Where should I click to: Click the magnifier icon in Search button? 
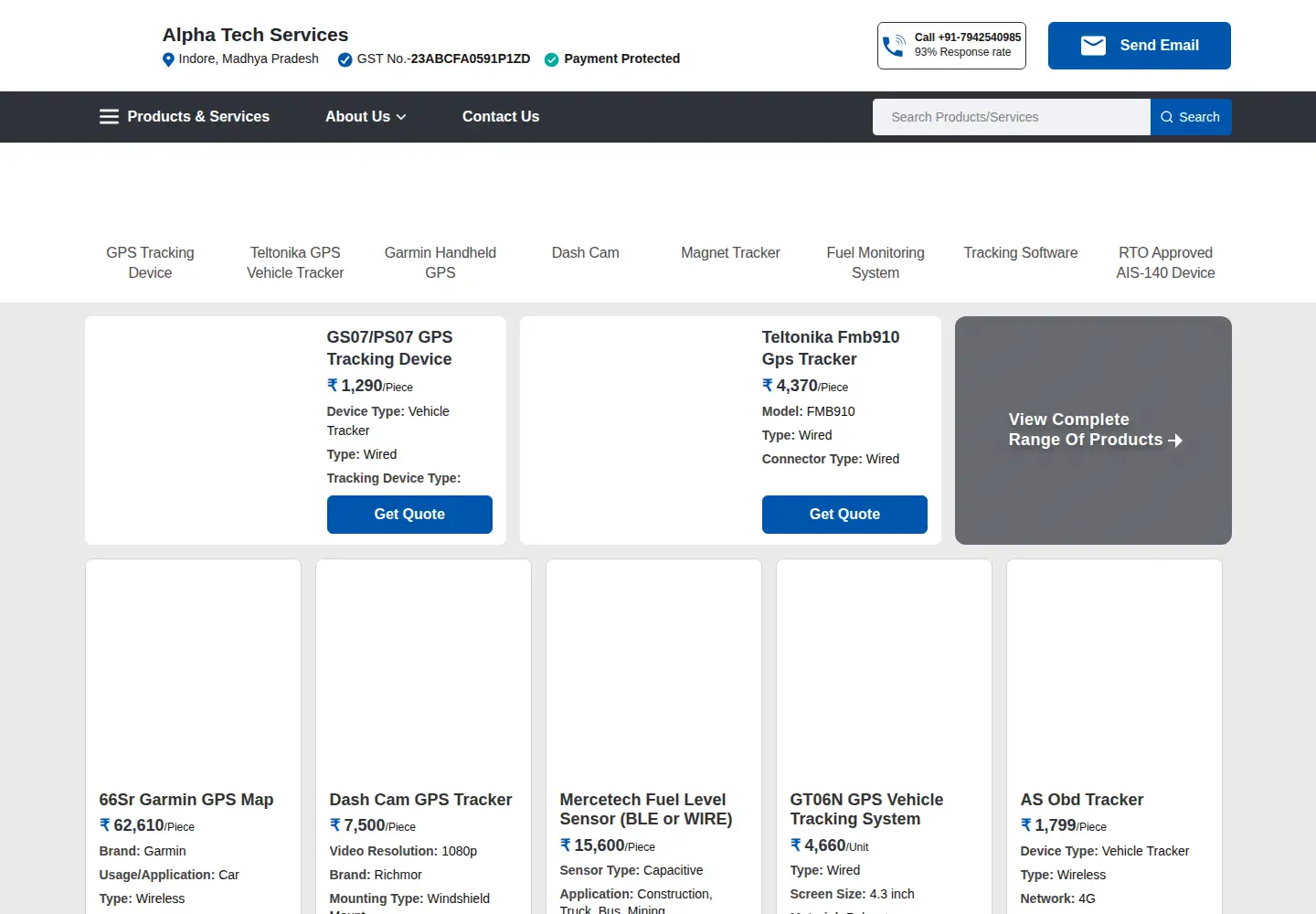point(1167,117)
